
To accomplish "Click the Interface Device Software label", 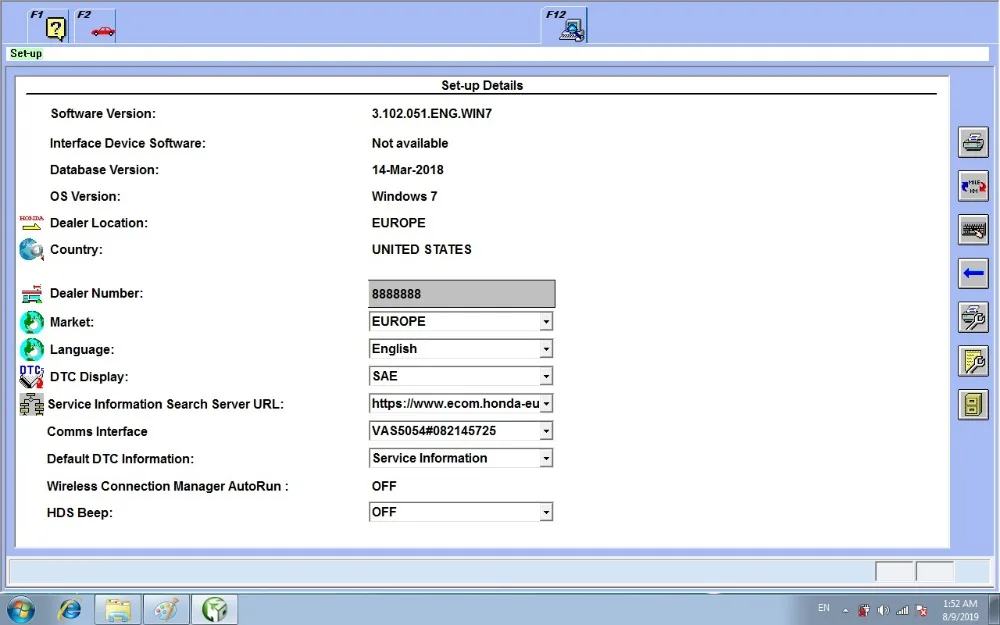I will (x=128, y=143).
